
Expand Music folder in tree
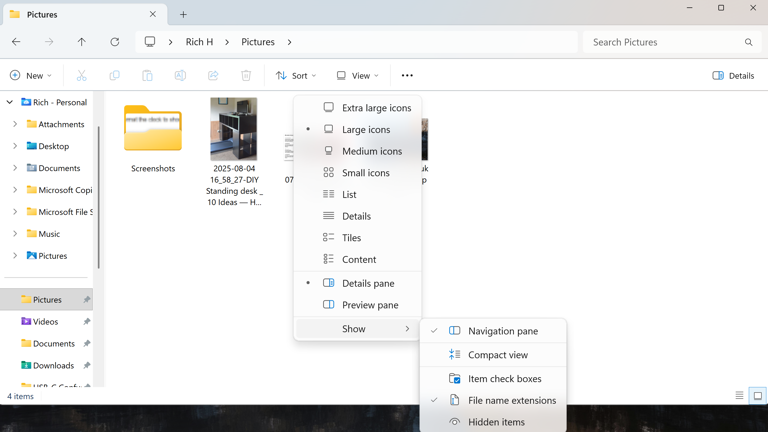[x=15, y=234]
